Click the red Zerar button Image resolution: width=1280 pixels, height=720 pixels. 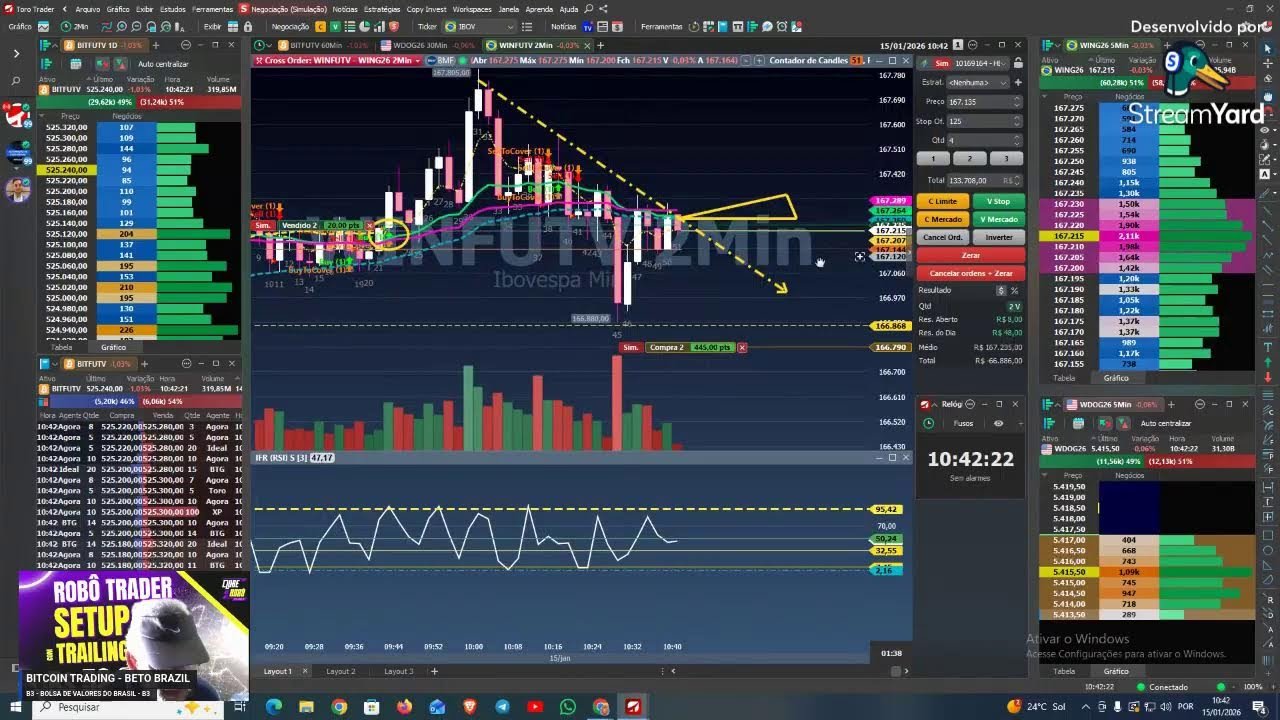point(971,255)
